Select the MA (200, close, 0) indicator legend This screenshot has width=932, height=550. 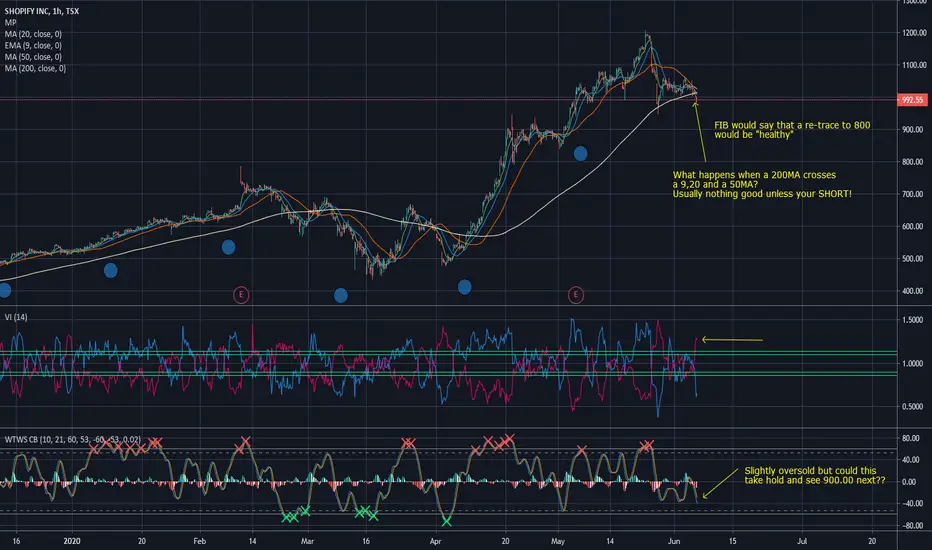point(35,68)
